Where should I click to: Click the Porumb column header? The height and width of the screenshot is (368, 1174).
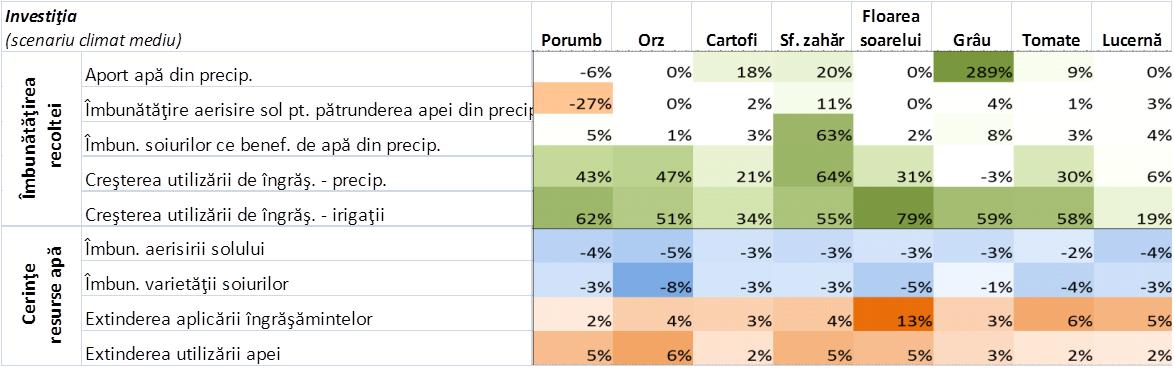pyautogui.click(x=573, y=40)
